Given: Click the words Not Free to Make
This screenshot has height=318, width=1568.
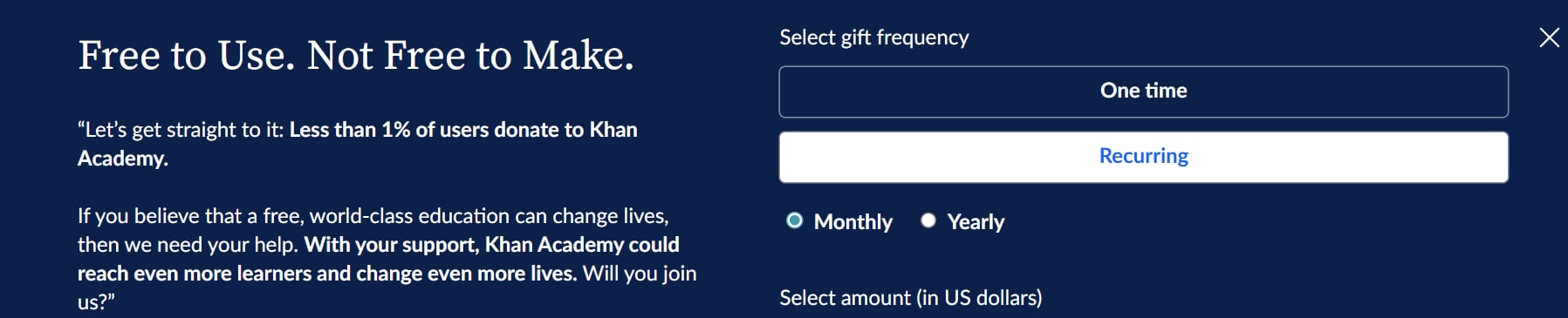Looking at the screenshot, I should 470,56.
